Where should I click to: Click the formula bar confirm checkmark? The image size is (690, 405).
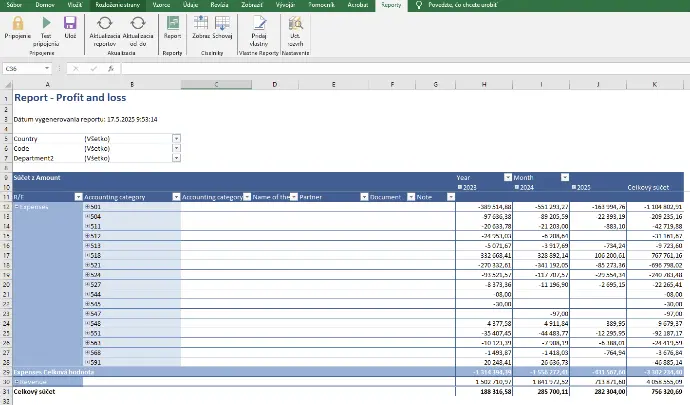pos(93,69)
